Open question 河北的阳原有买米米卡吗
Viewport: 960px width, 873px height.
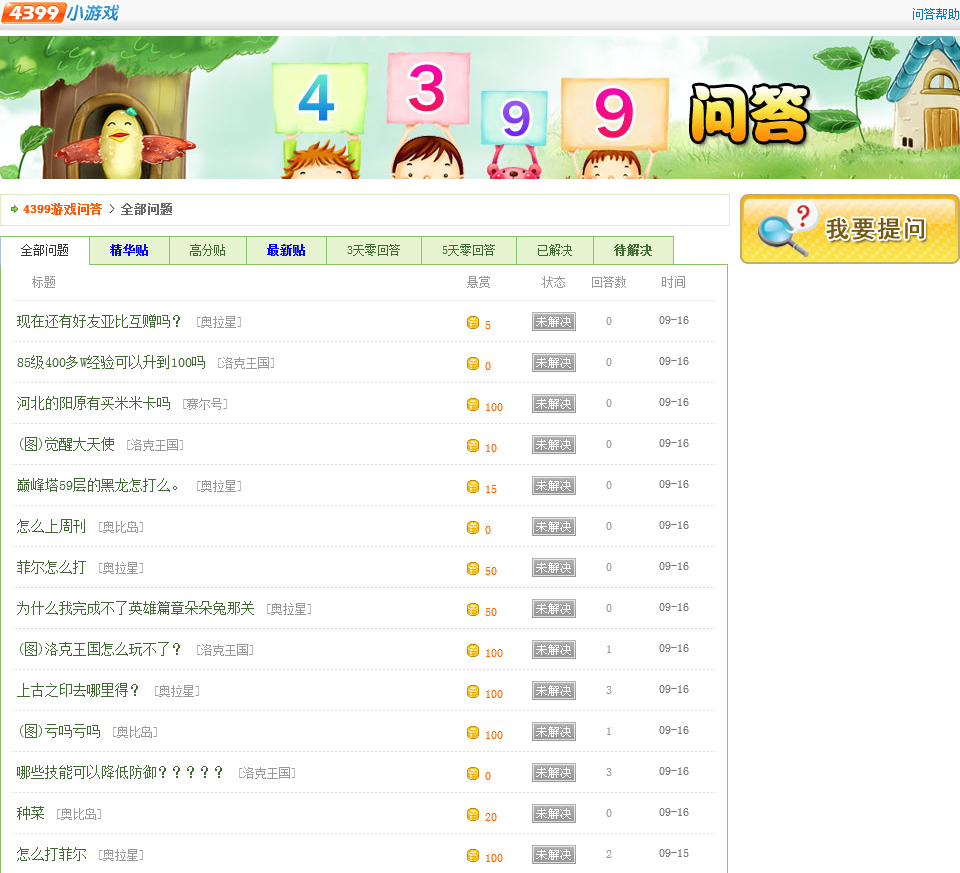pyautogui.click(x=93, y=403)
